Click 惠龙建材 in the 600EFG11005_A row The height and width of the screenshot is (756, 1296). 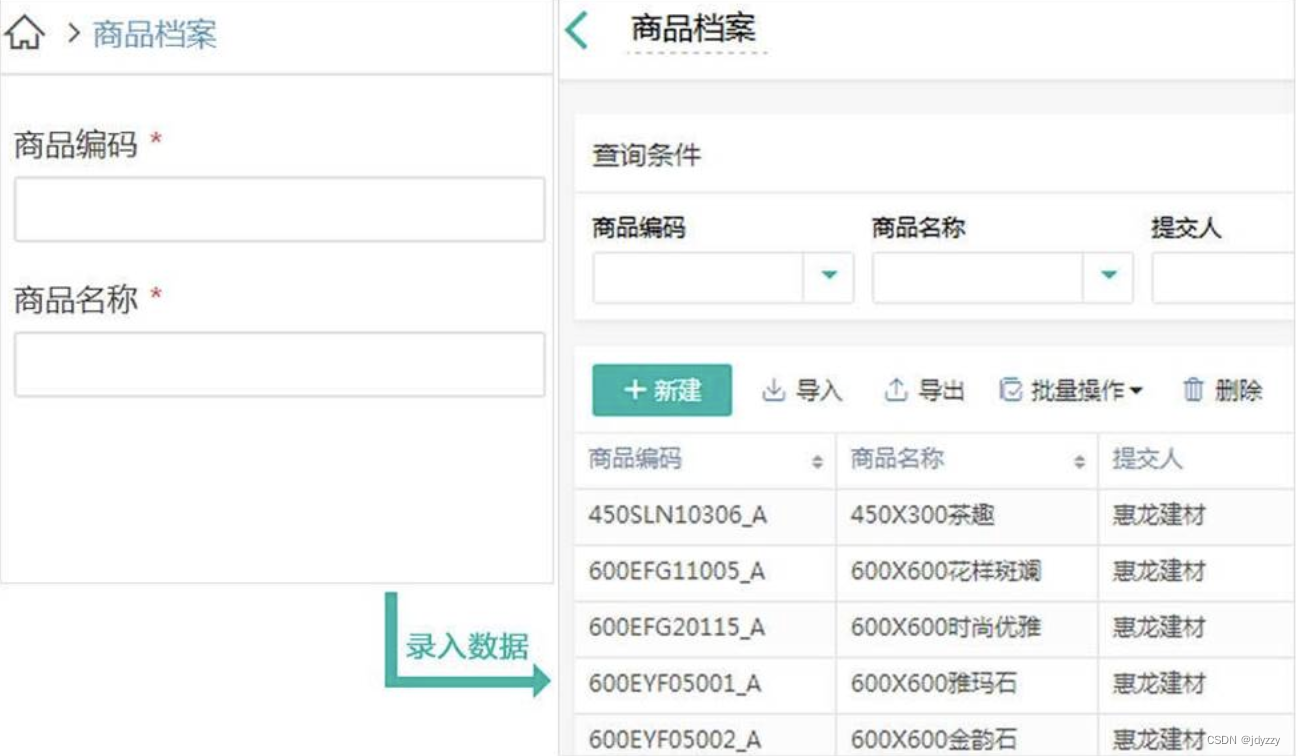pos(1159,572)
